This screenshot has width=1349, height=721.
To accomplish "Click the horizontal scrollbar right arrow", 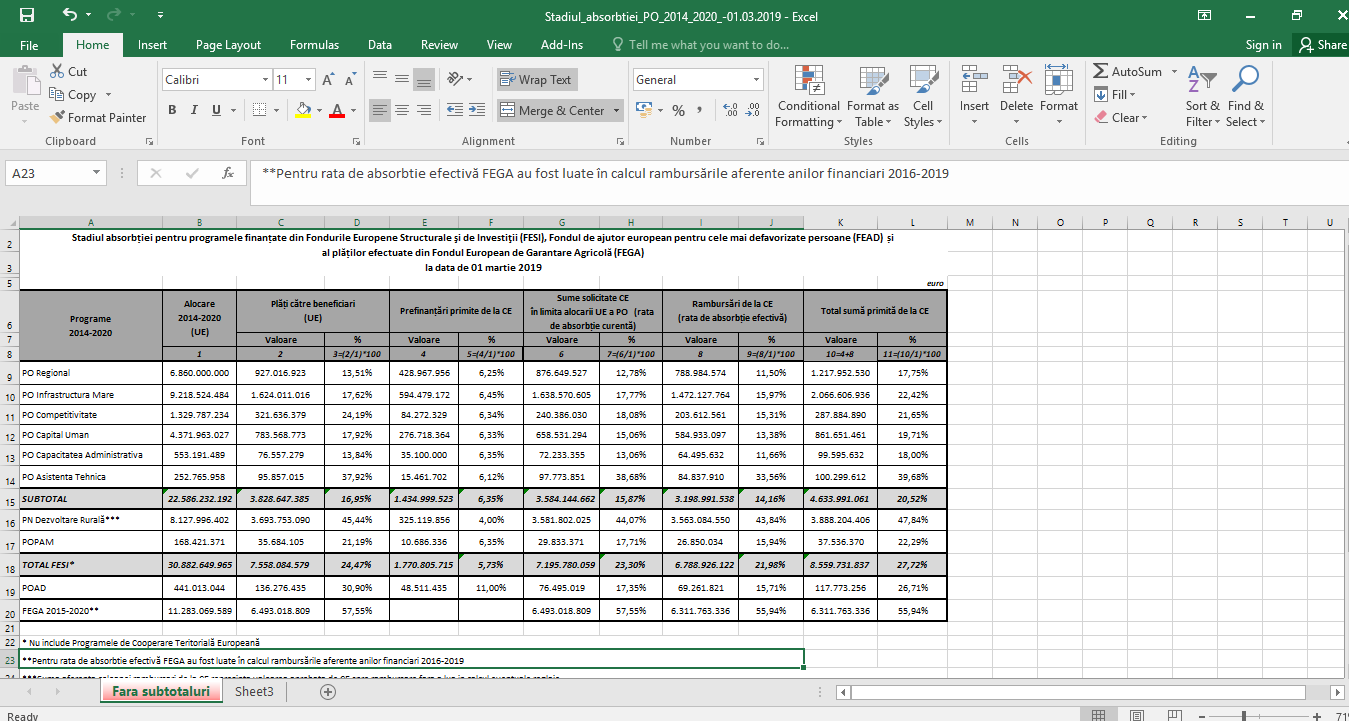I will pos(1340,692).
